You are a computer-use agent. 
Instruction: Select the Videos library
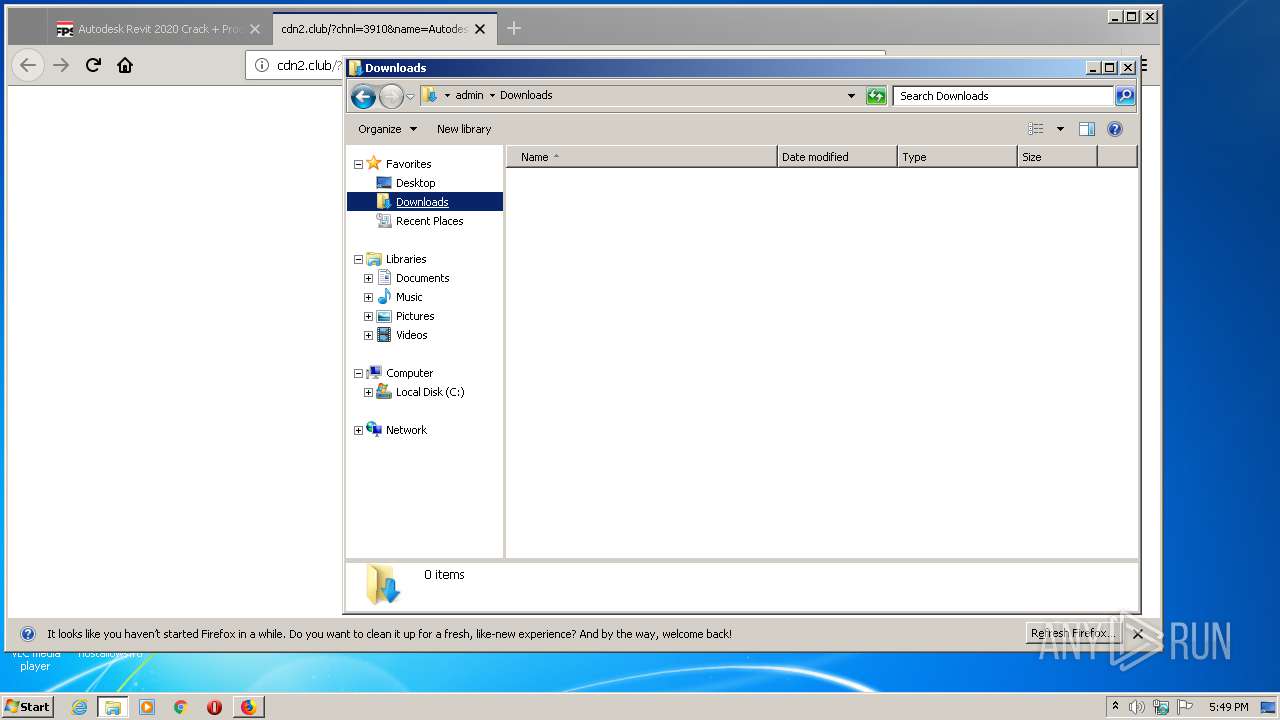coord(411,335)
